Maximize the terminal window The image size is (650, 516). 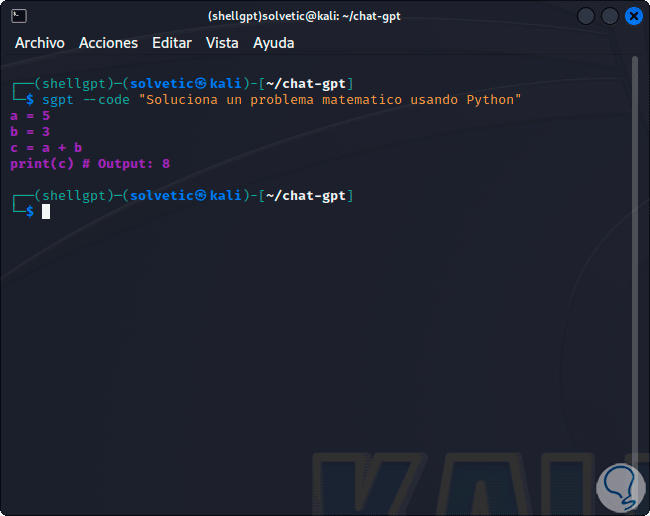609,16
